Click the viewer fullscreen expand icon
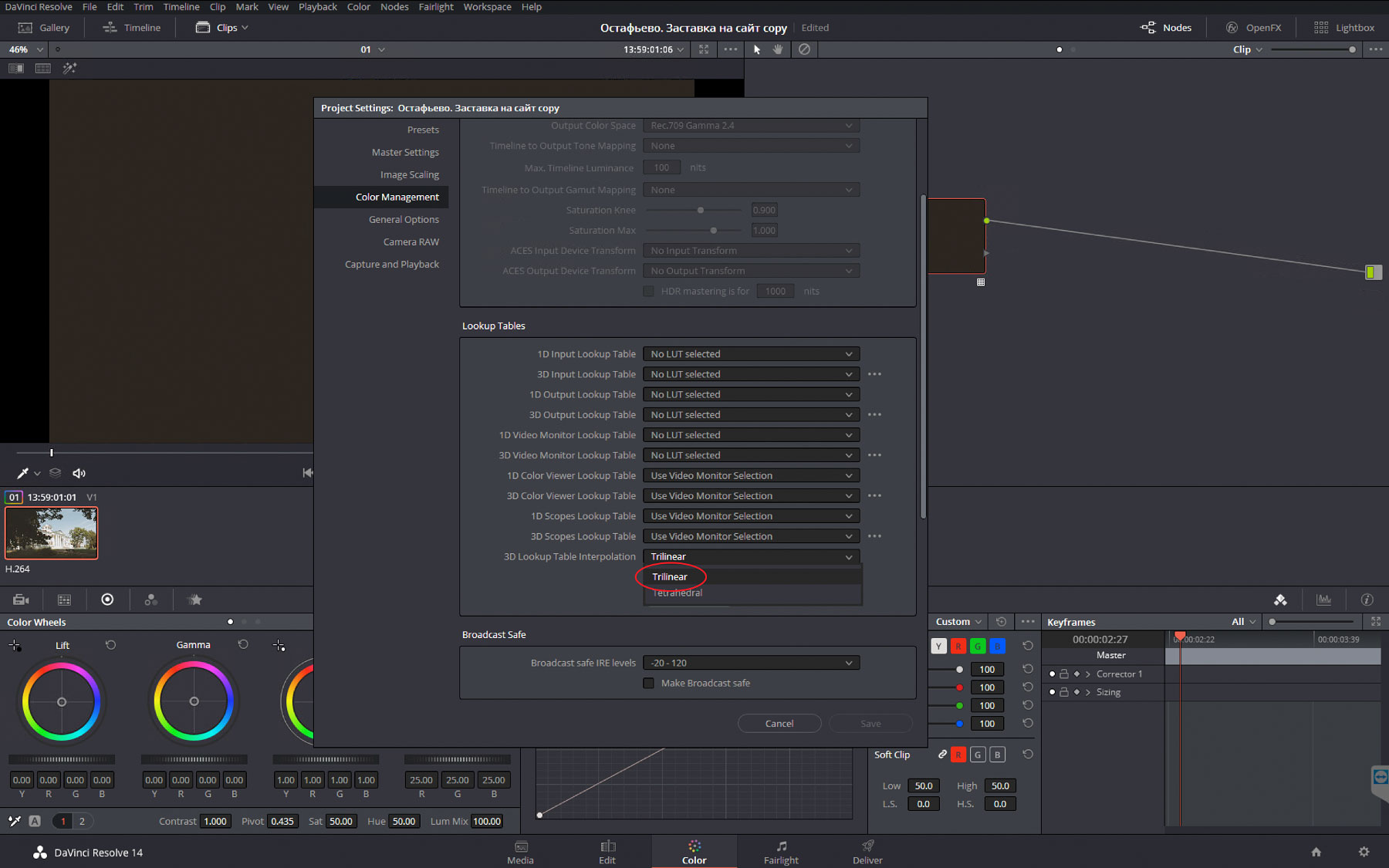1389x868 pixels. click(704, 49)
